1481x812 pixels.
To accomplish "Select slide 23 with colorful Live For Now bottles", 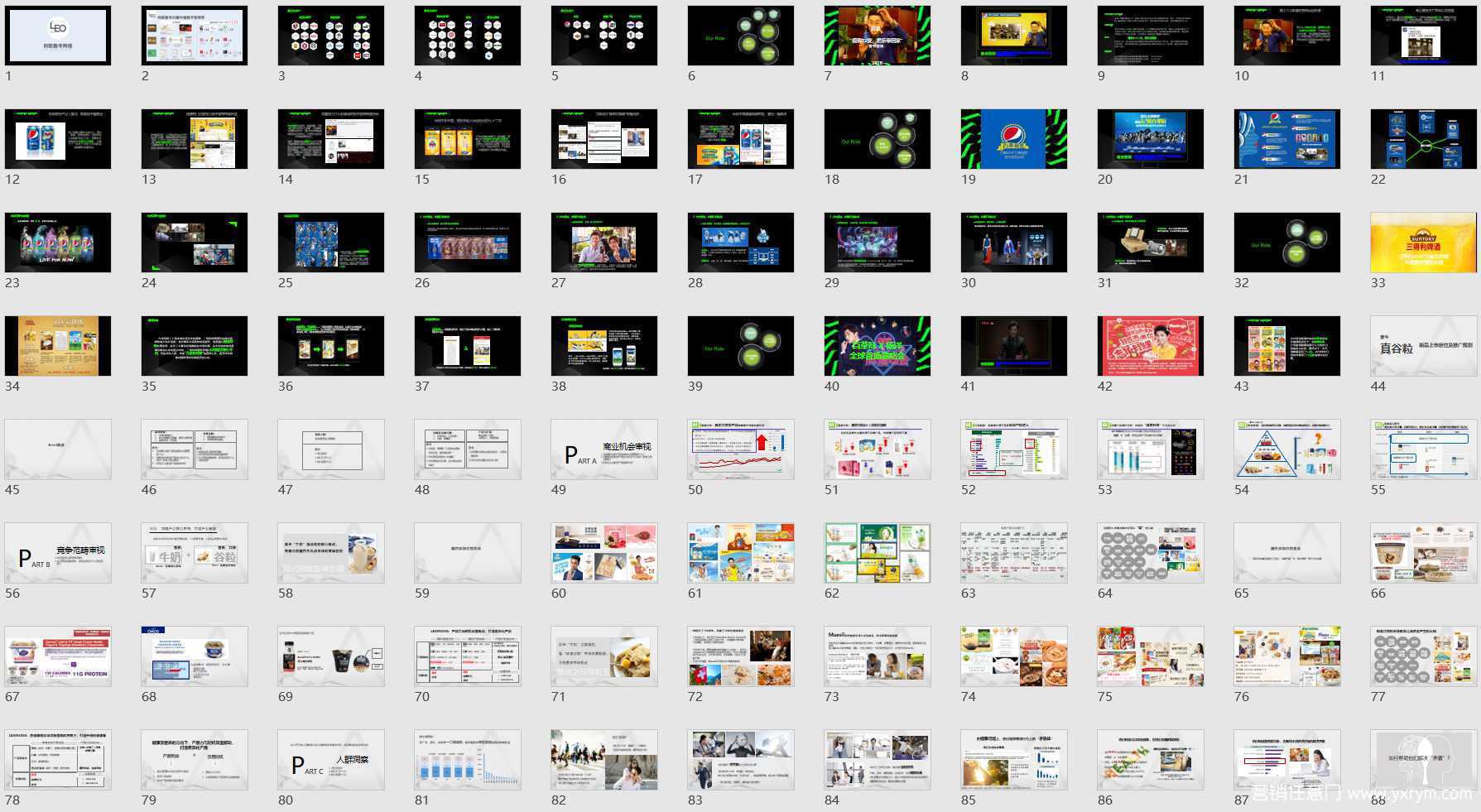I will pyautogui.click(x=58, y=243).
